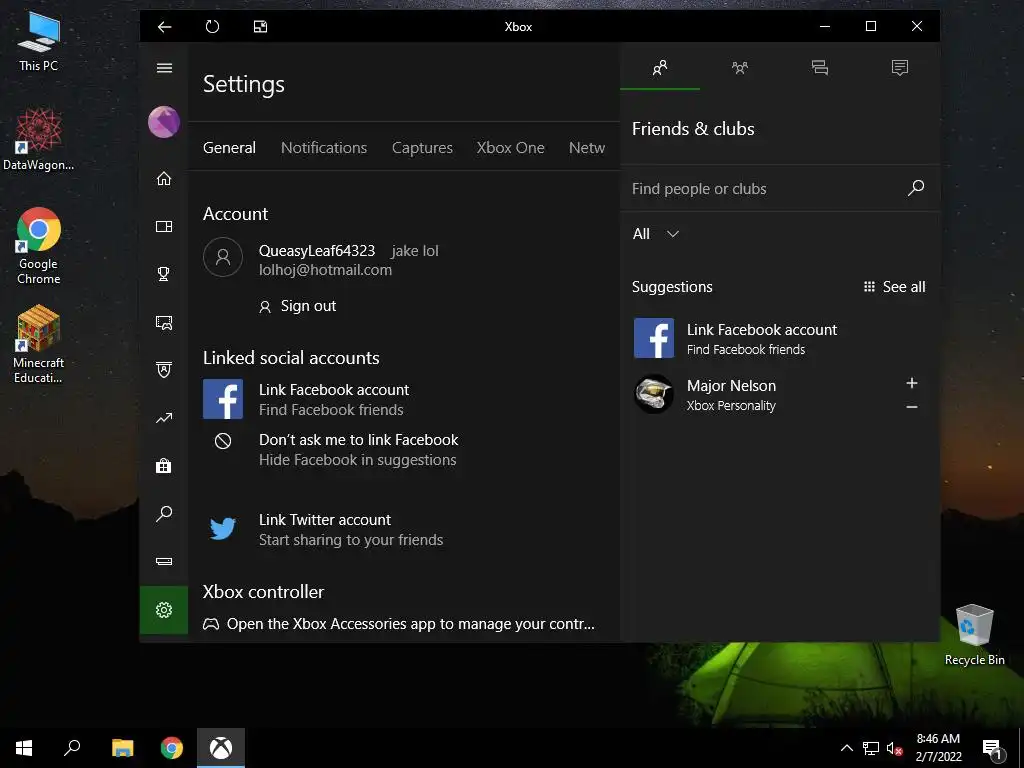Select the This PC desktop icon
The image size is (1024, 768).
pyautogui.click(x=39, y=40)
